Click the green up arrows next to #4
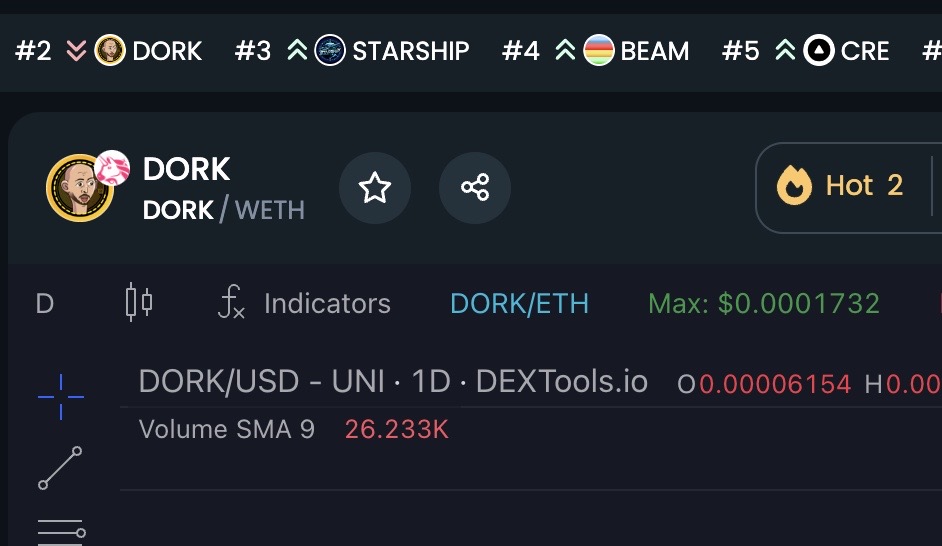The width and height of the screenshot is (942, 546). coord(565,50)
